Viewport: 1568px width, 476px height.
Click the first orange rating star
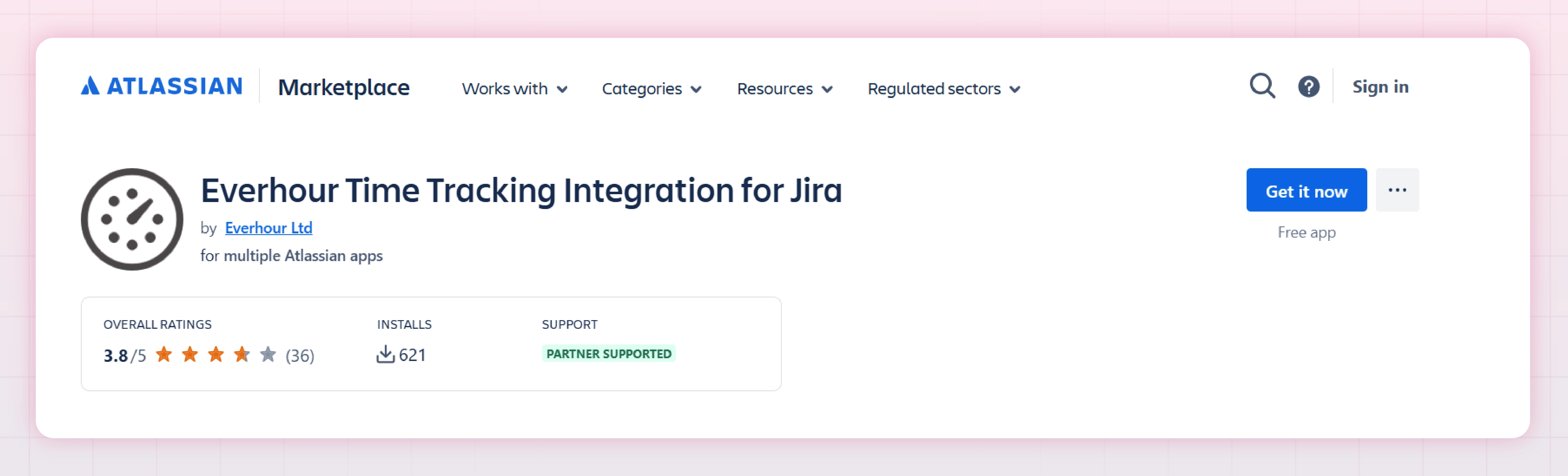pos(164,354)
